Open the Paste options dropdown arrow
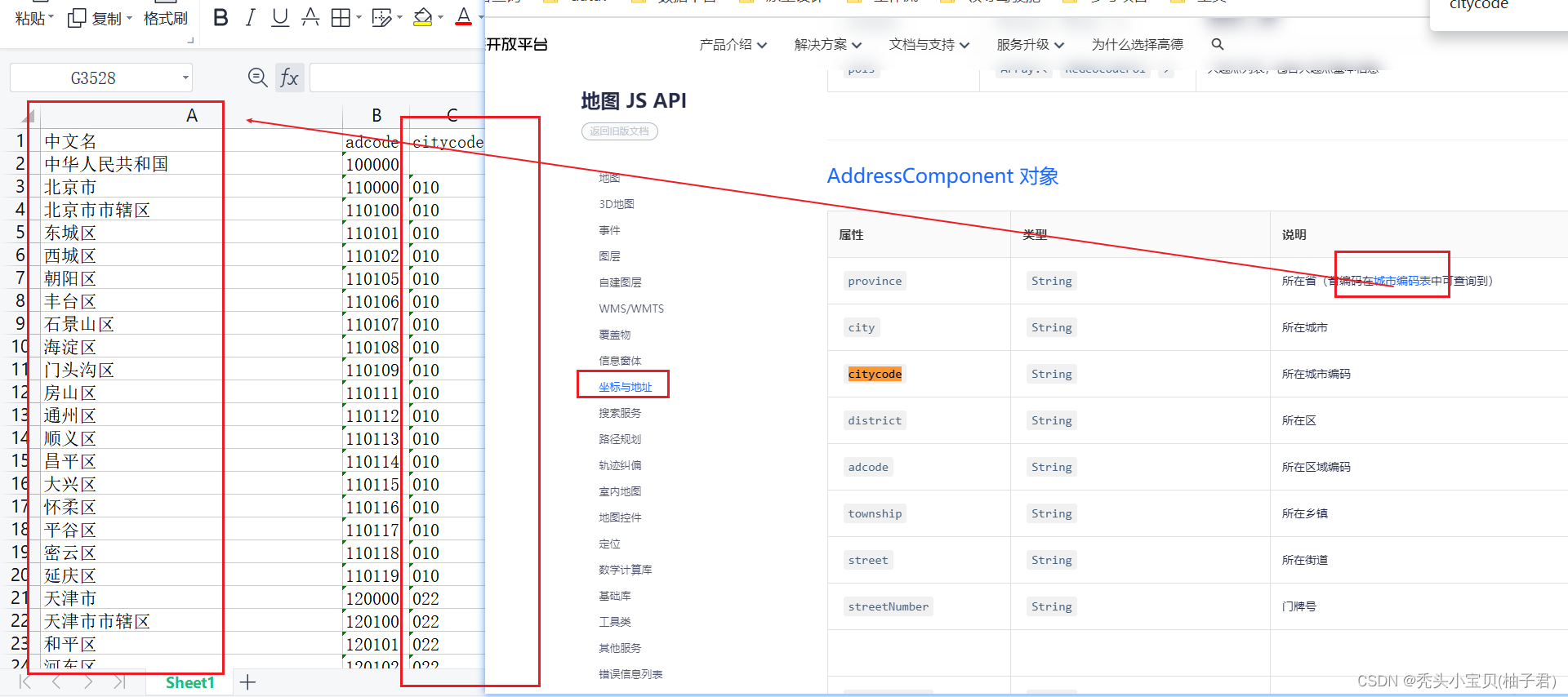This screenshot has height=697, width=1568. coord(51,18)
